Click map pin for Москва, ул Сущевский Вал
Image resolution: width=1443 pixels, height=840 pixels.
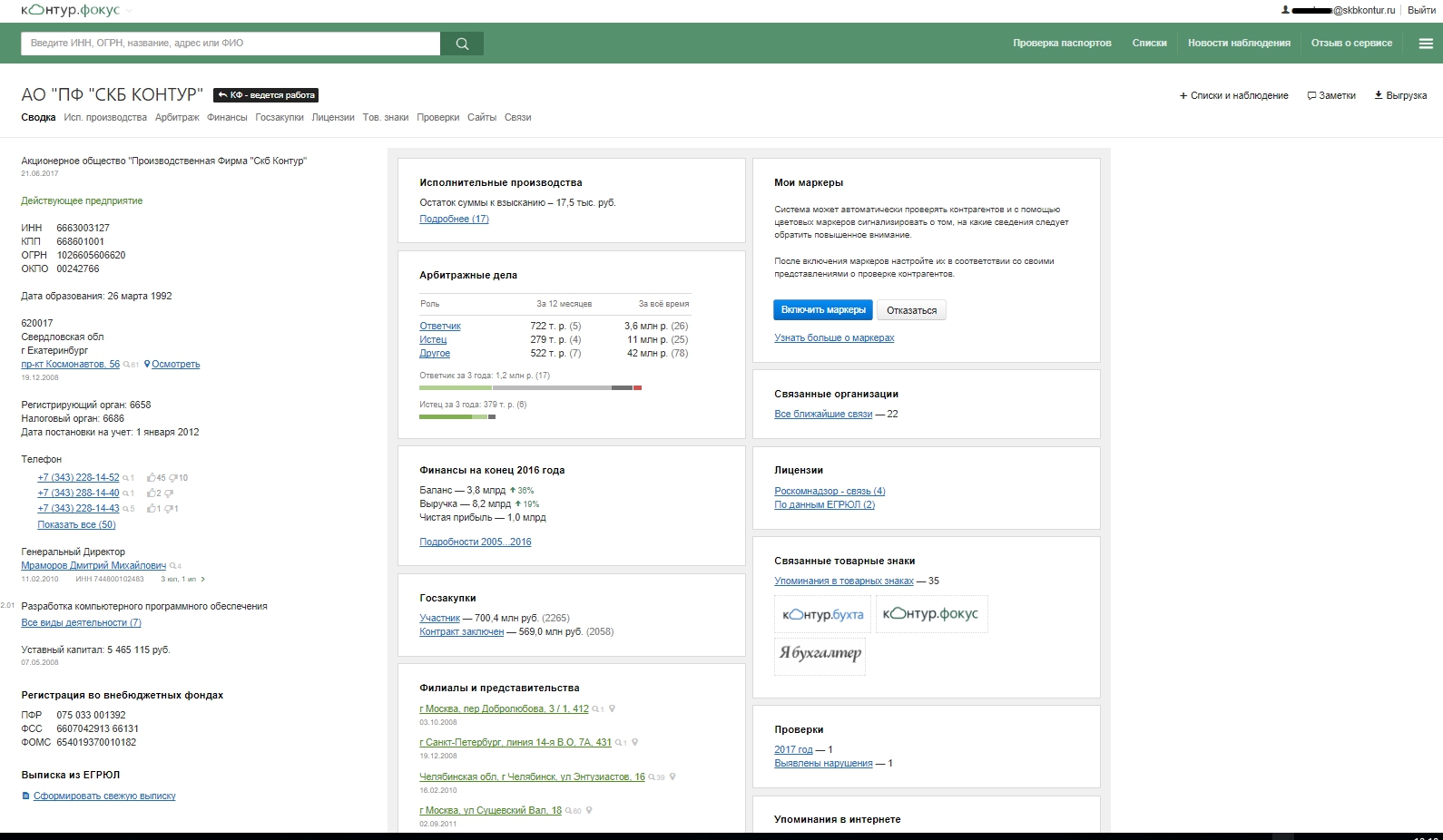(x=589, y=810)
